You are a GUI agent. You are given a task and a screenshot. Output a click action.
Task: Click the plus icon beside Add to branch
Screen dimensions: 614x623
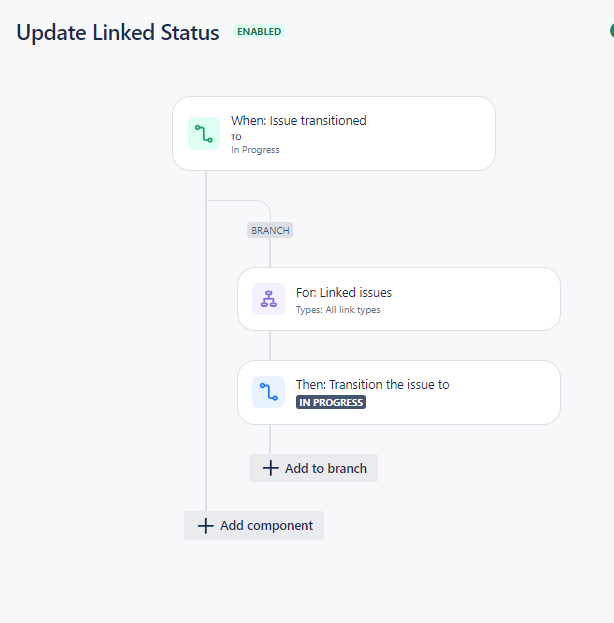[x=271, y=468]
